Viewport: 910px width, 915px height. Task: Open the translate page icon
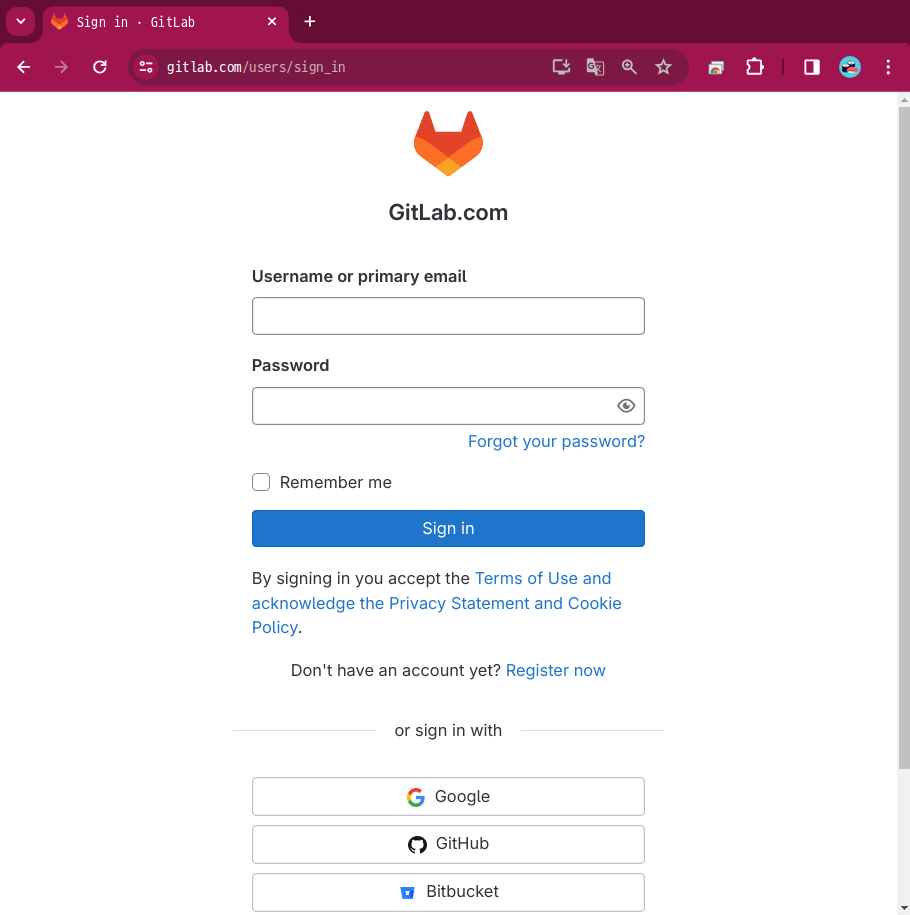pyautogui.click(x=595, y=67)
